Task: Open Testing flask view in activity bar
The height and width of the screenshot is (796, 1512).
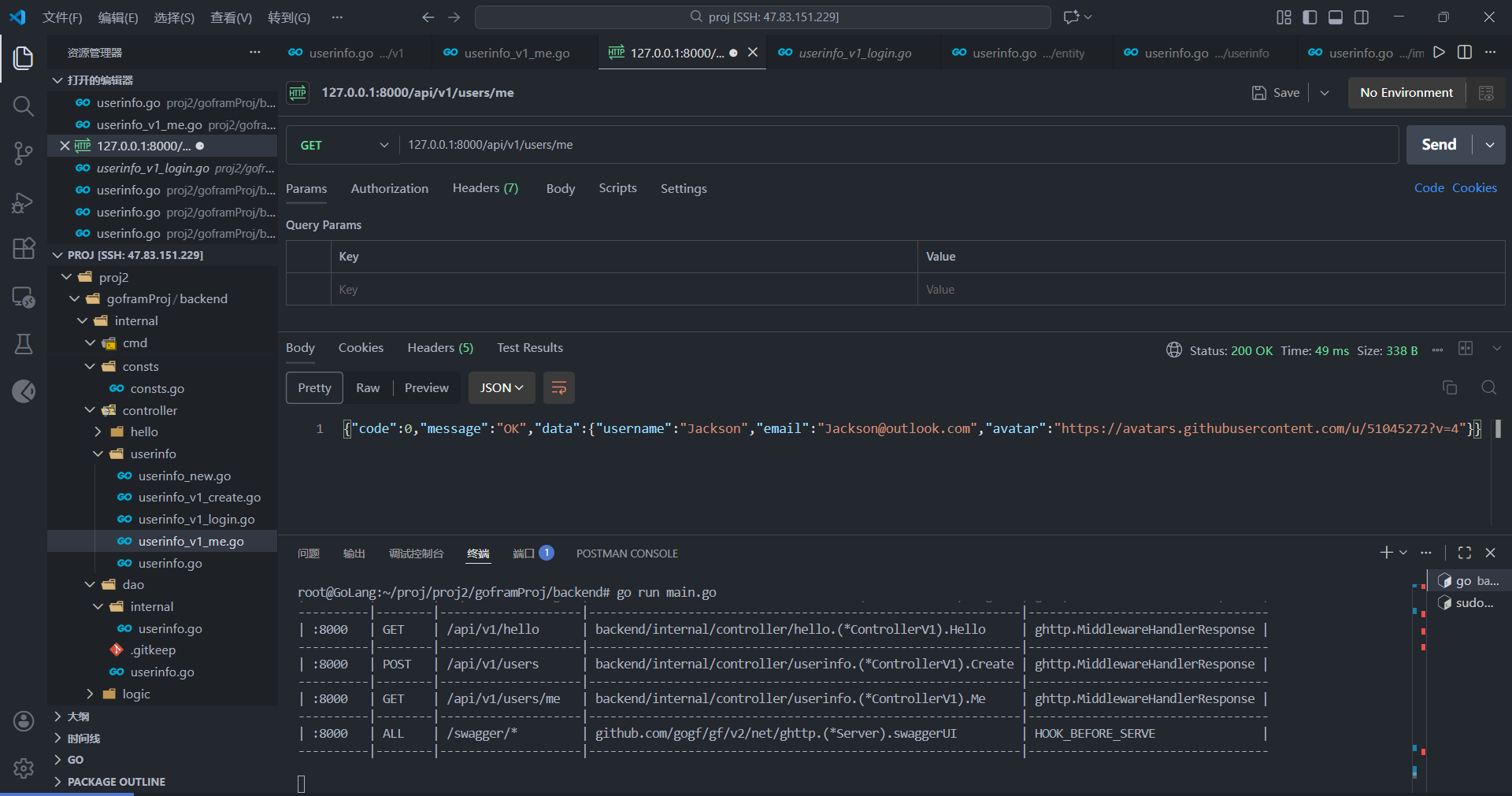Action: (x=24, y=344)
